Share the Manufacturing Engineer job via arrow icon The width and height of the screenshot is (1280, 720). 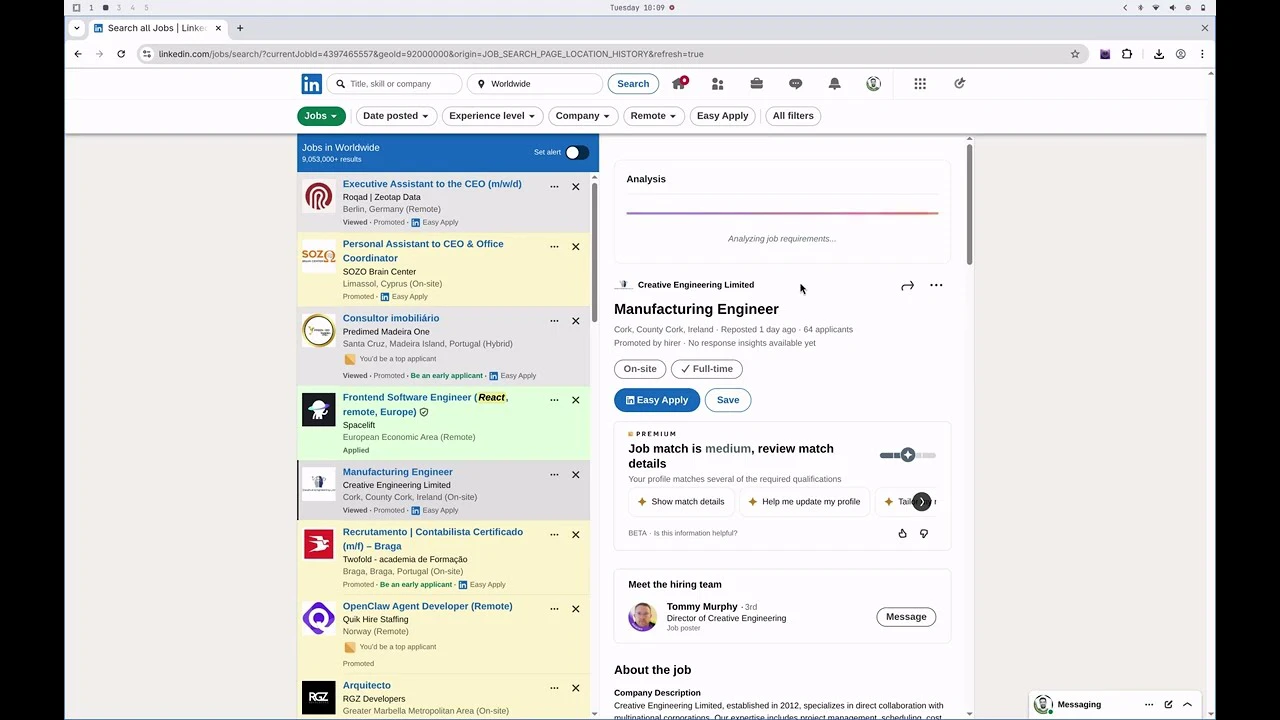coord(907,286)
